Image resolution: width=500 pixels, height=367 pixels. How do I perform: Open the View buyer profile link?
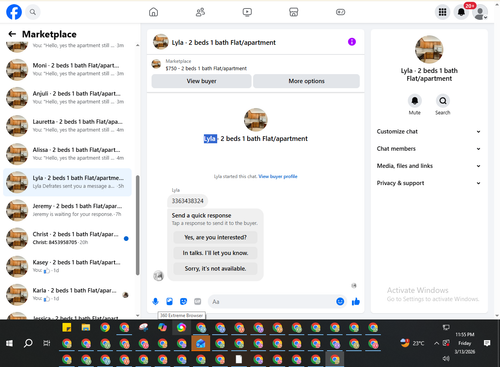coord(278,176)
